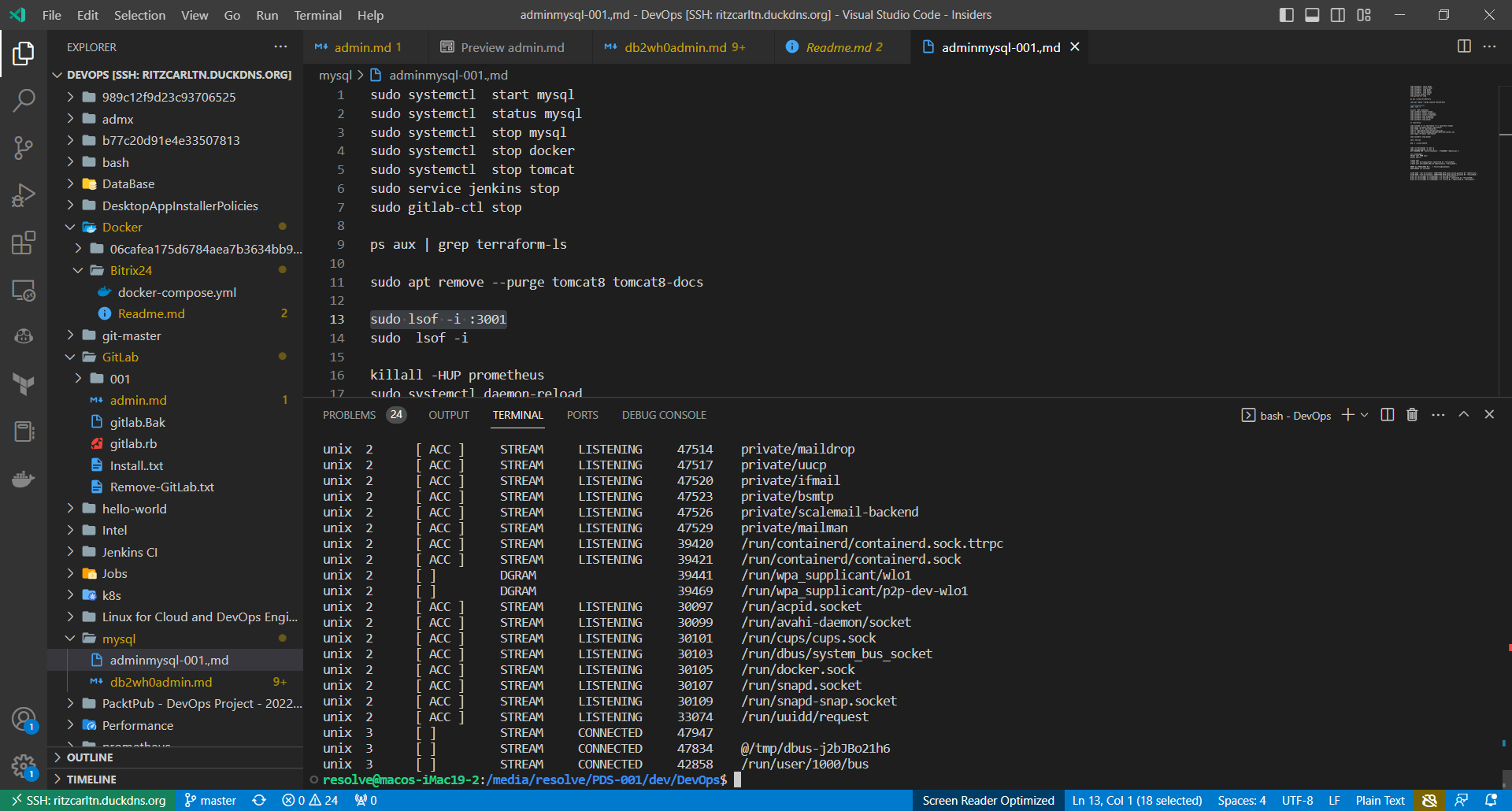Collapse the Bitrix24 folder

click(175, 270)
